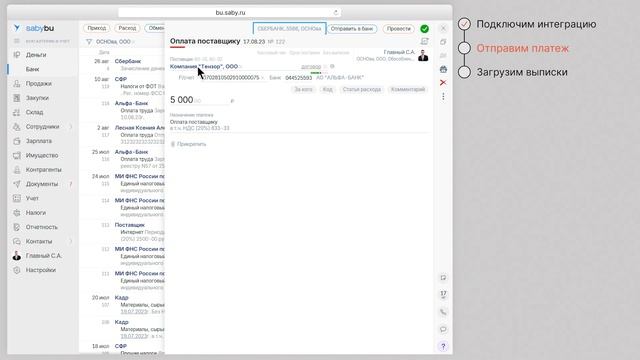Click the saby bu logo

[34, 28]
